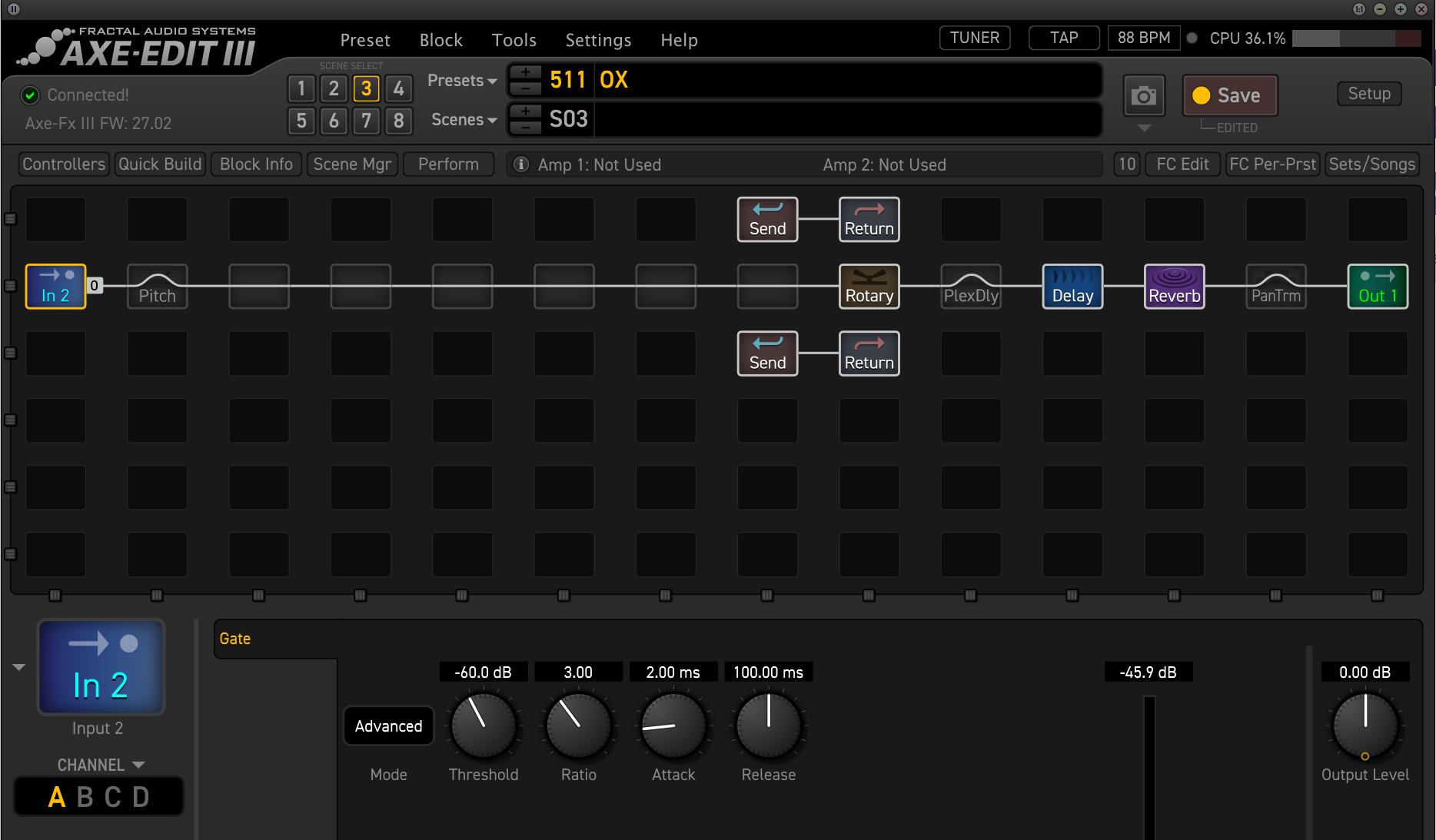This screenshot has height=840, width=1436.
Task: Click the info icon beside Amp 1
Action: pyautogui.click(x=520, y=164)
